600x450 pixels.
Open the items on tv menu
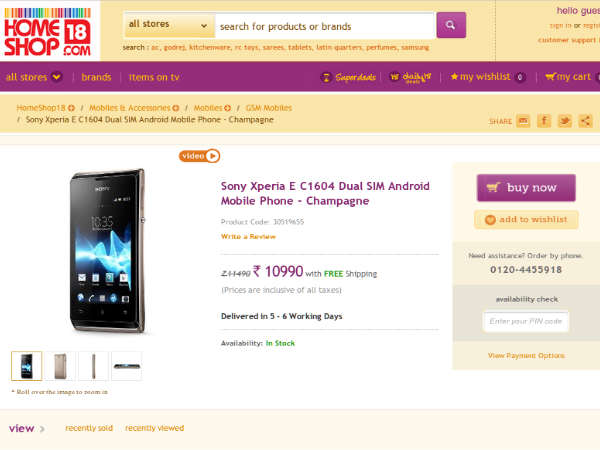(x=154, y=77)
